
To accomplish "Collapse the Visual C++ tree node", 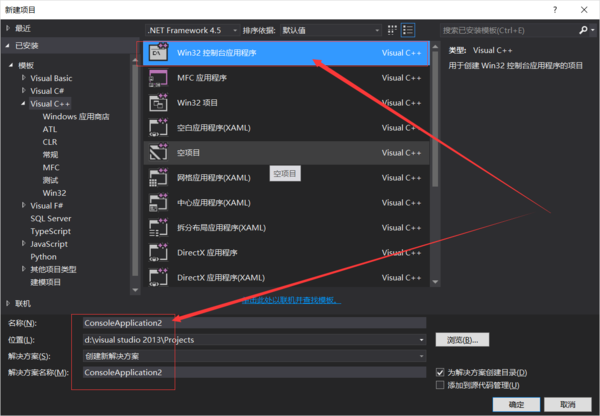I will coord(24,104).
